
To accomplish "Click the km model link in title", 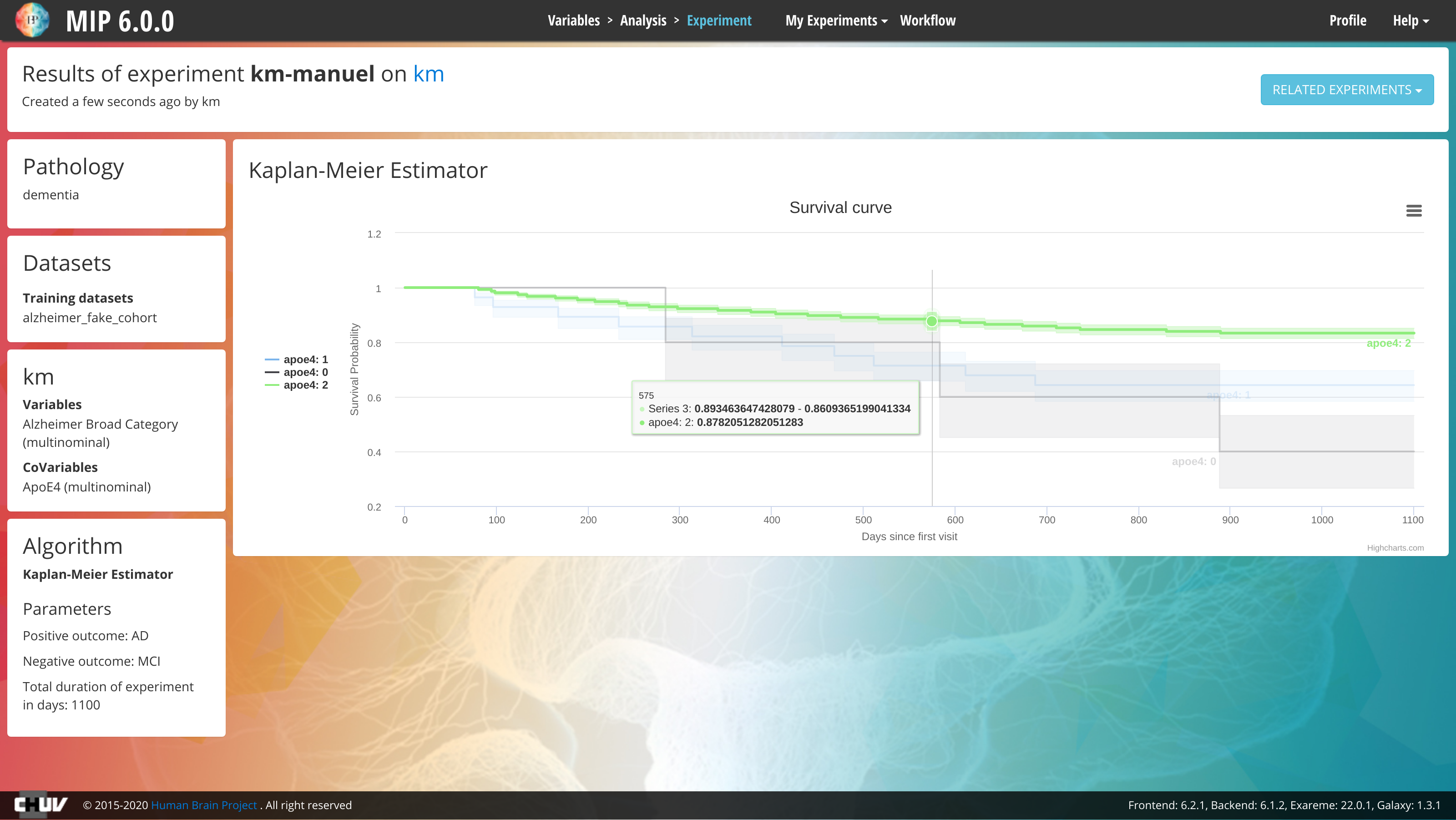I will click(x=429, y=74).
